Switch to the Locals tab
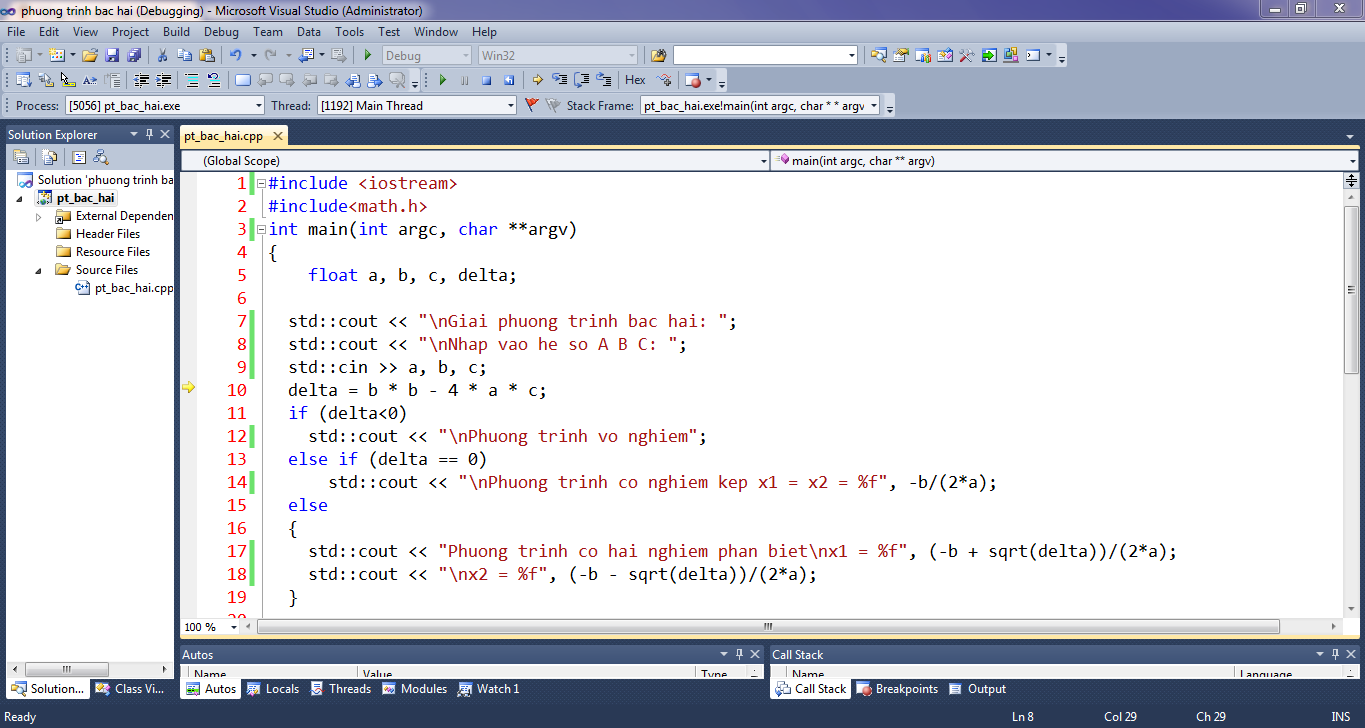 coord(273,689)
